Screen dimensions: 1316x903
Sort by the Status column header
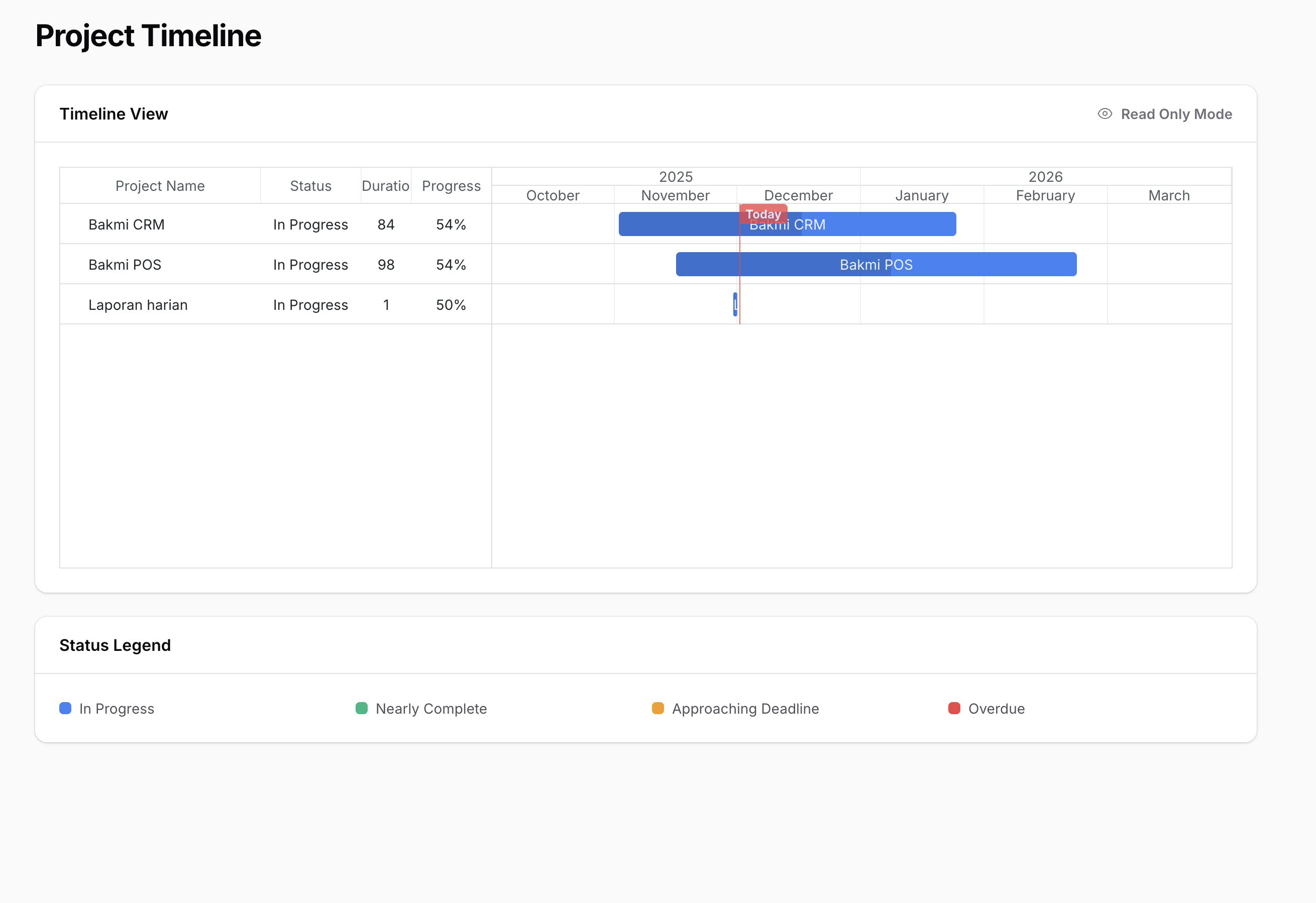click(x=310, y=186)
